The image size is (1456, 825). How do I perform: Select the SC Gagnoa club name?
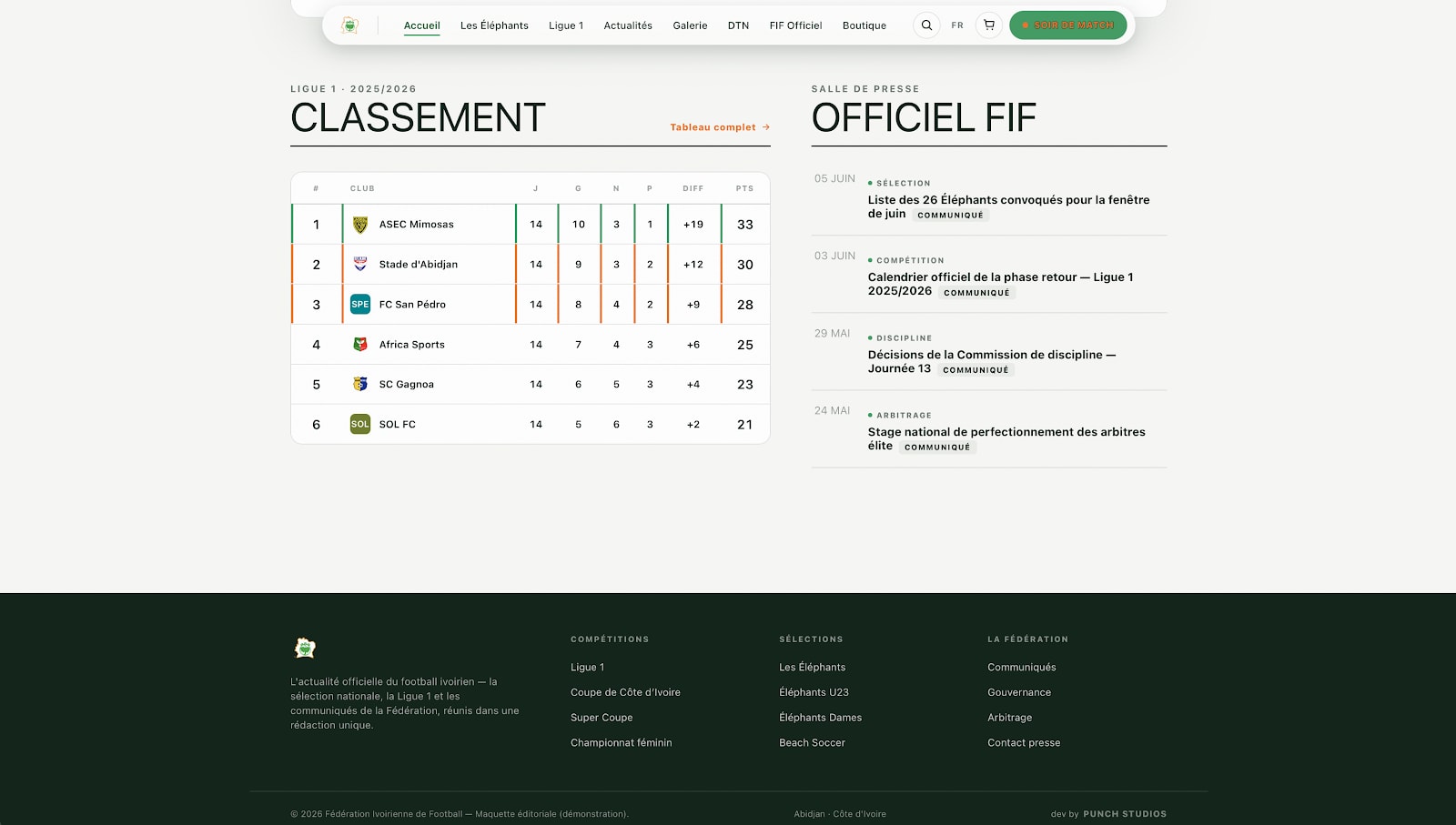click(407, 385)
